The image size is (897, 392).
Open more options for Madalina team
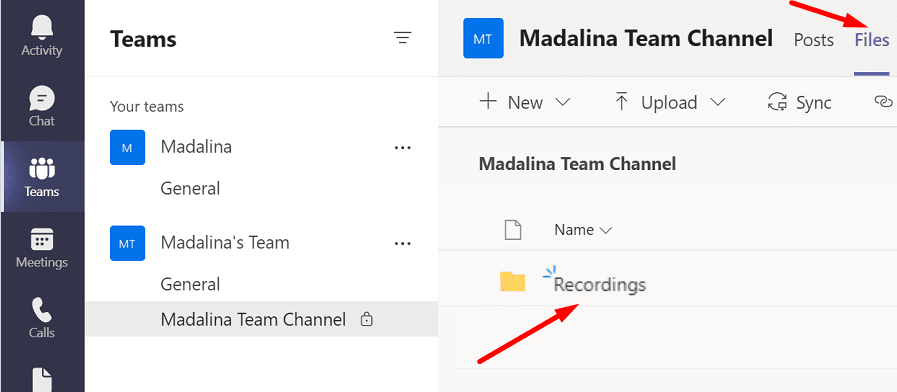pos(403,148)
